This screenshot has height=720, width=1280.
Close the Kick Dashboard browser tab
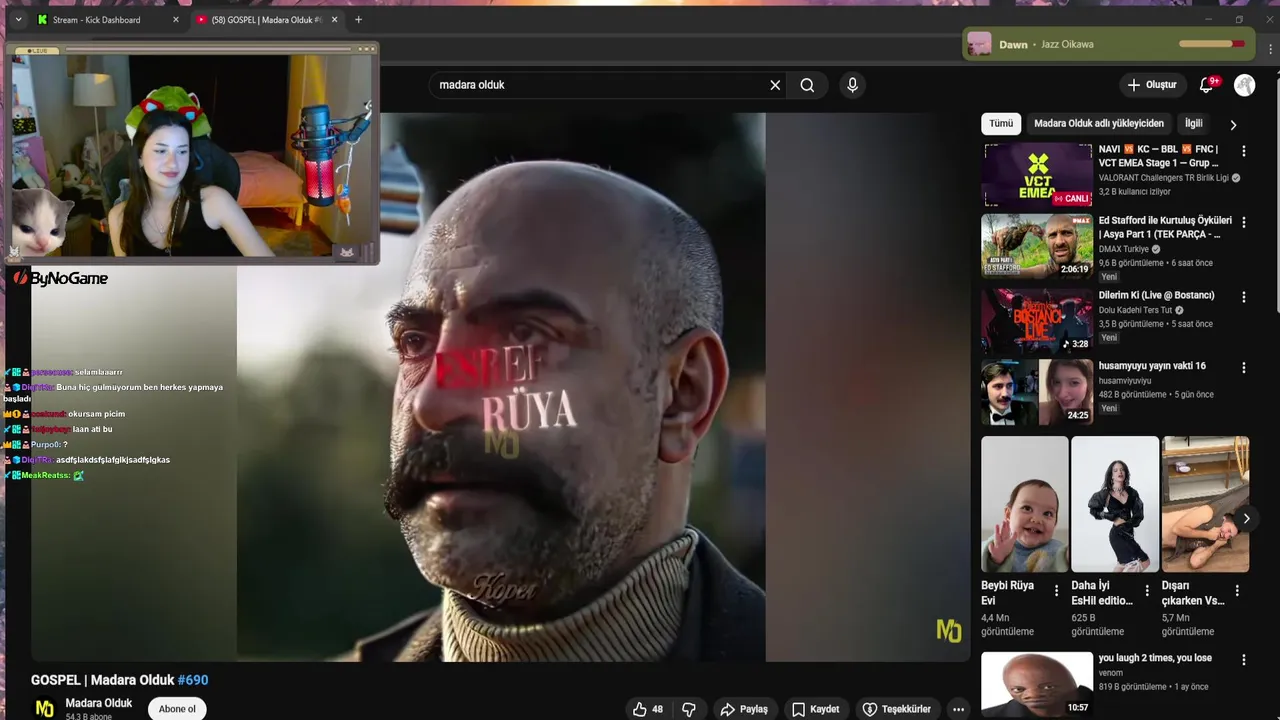[176, 20]
